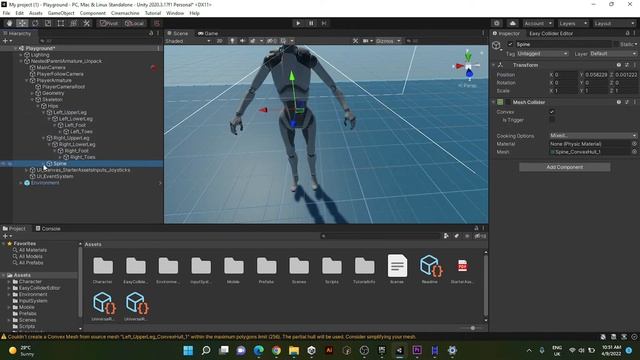Click the Position Z input field

coord(626,75)
